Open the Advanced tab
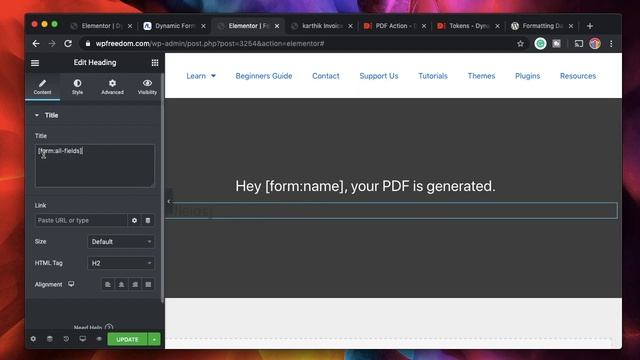Viewport: 640px width, 360px height. [x=112, y=87]
